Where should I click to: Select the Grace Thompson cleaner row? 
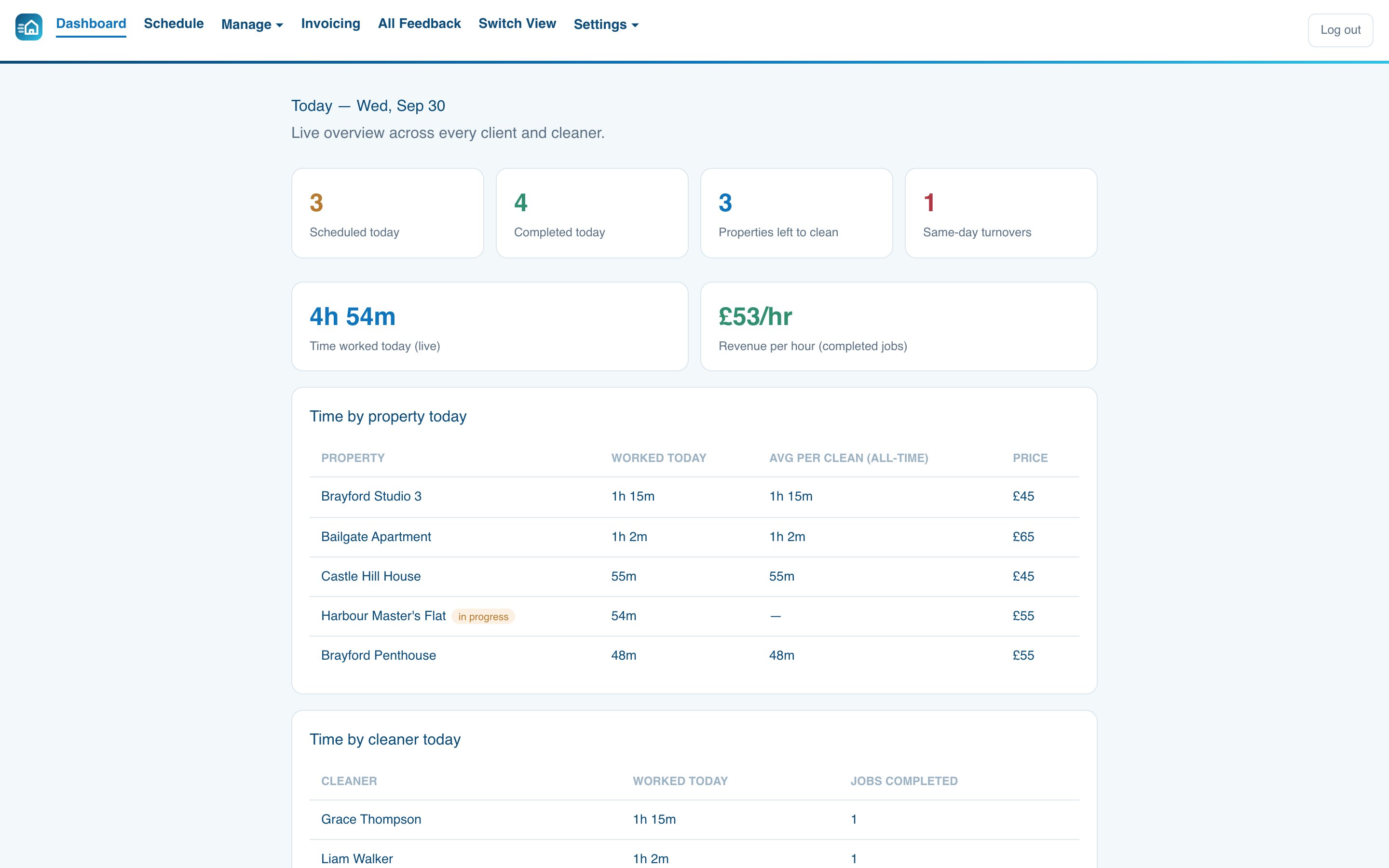694,820
